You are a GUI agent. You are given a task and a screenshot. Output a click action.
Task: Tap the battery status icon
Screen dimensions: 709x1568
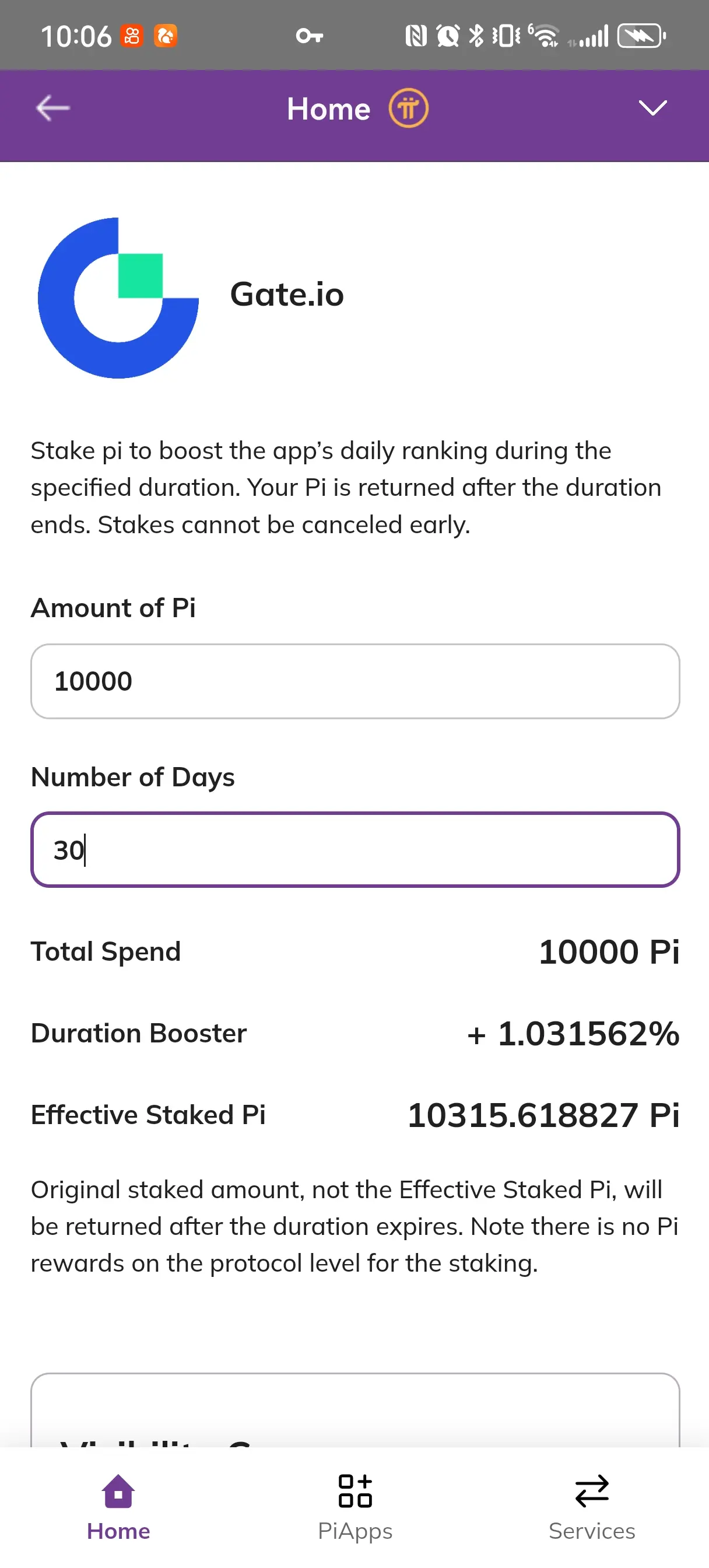click(641, 36)
